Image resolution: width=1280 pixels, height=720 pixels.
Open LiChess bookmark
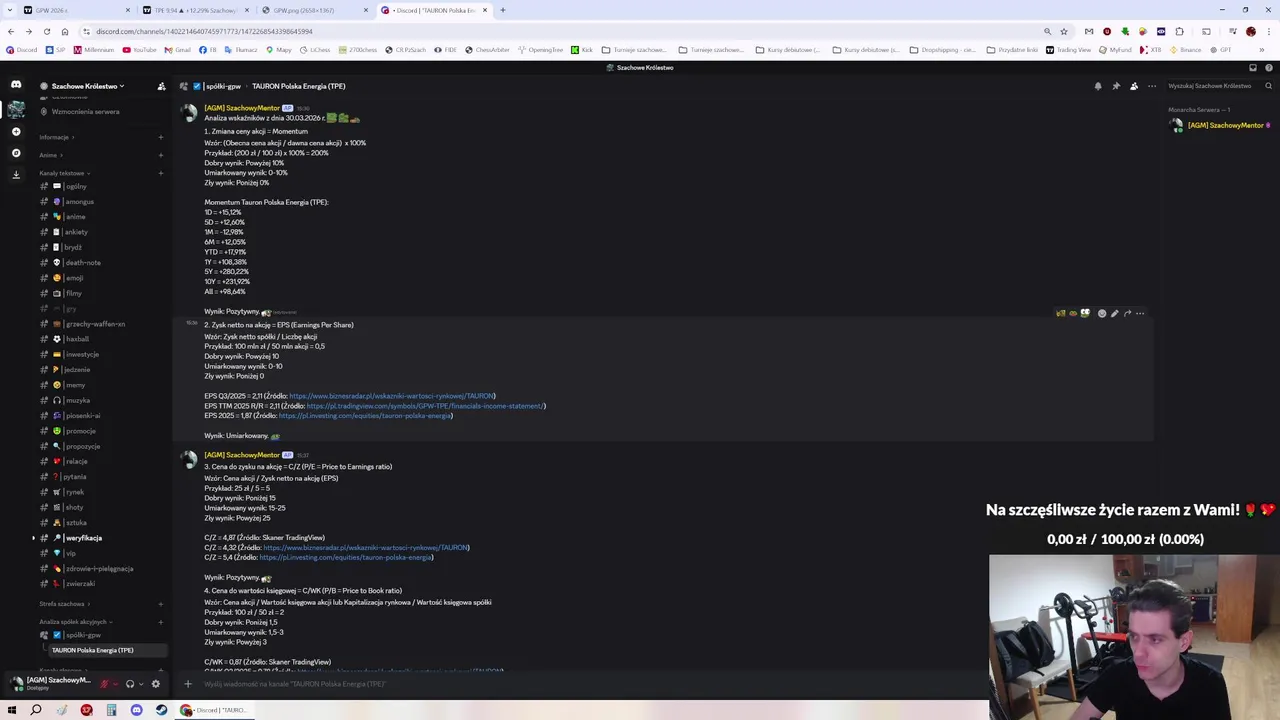point(316,49)
